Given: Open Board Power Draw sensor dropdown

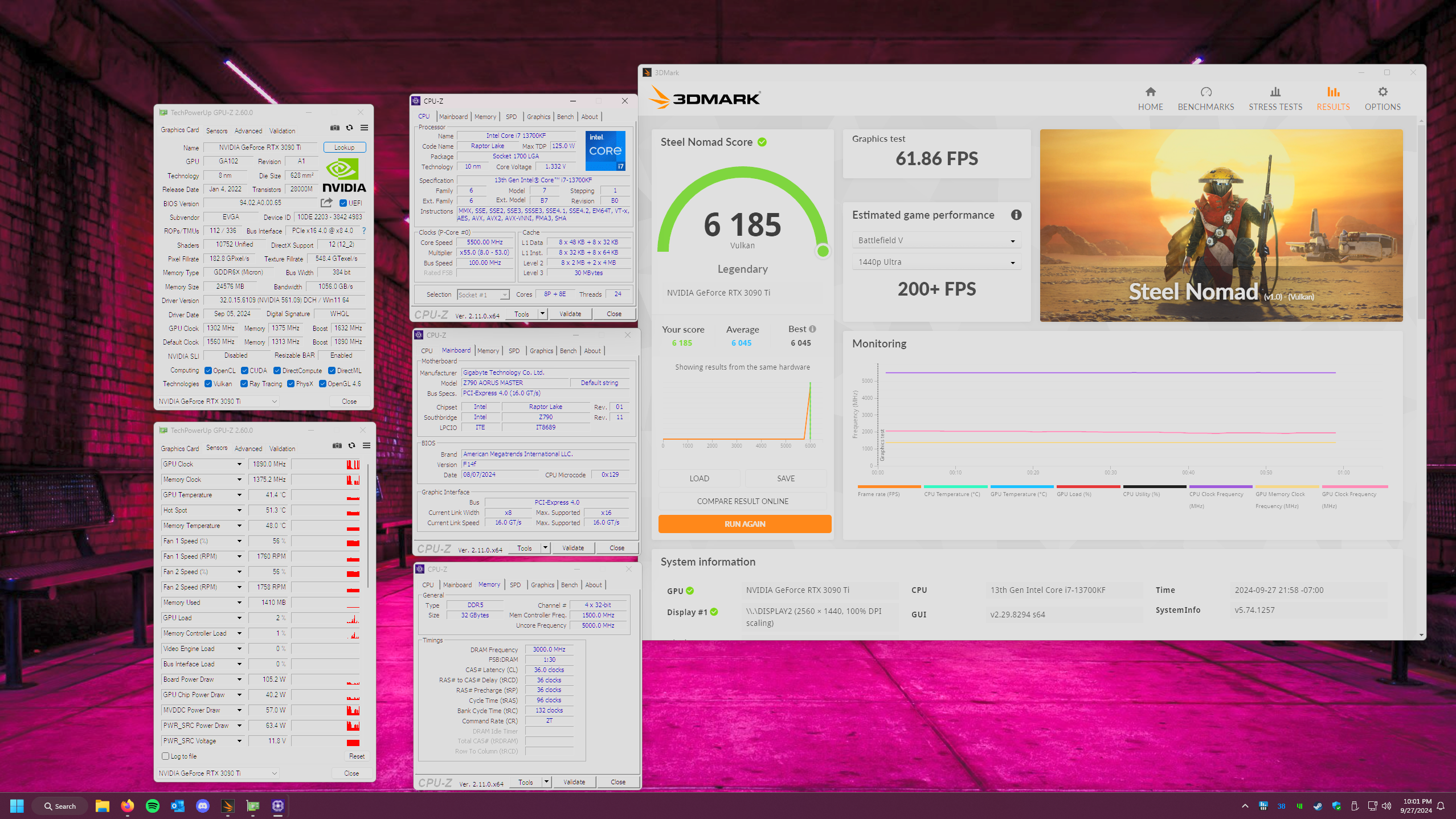Looking at the screenshot, I should pos(239,679).
